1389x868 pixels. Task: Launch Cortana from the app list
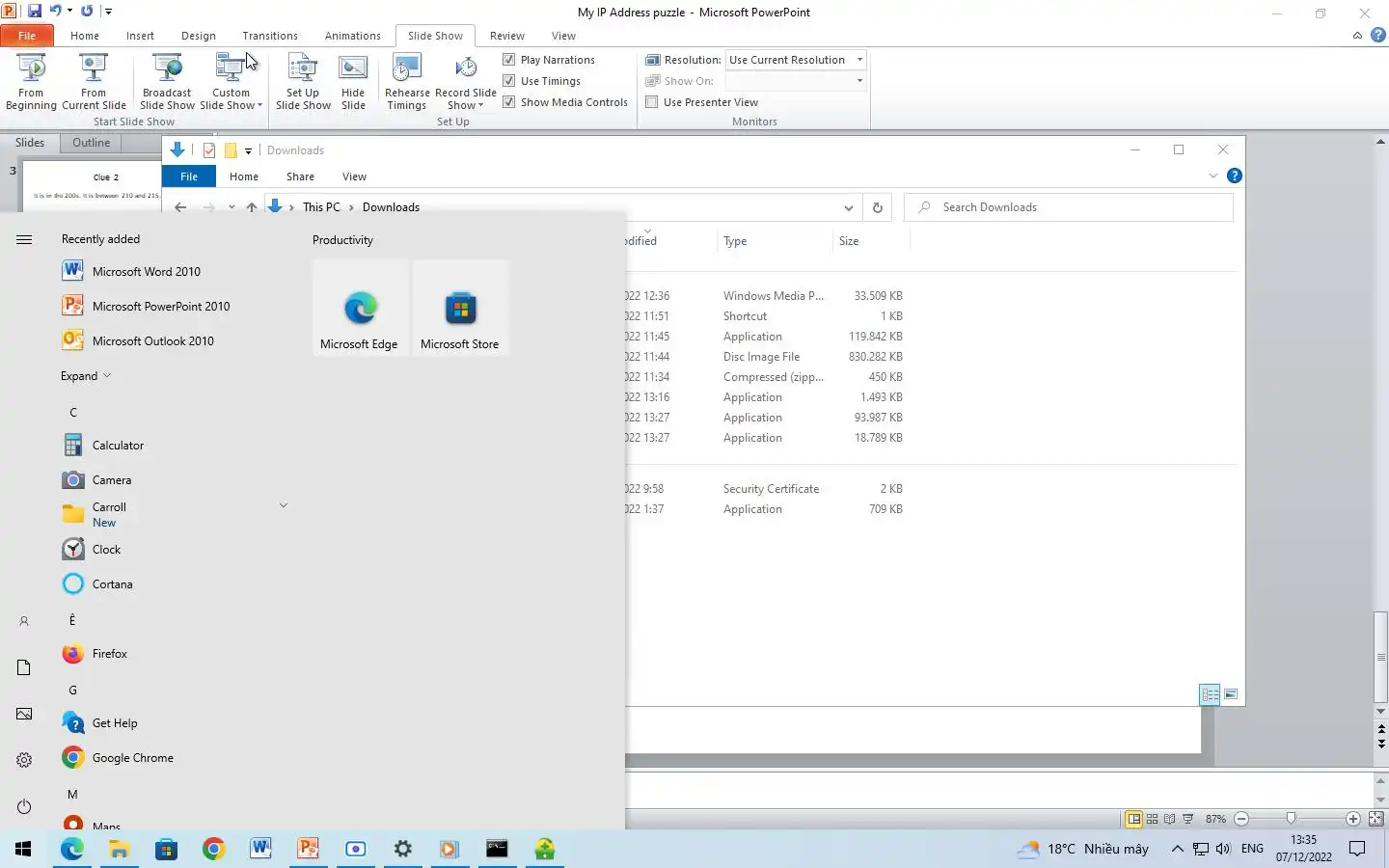[112, 584]
